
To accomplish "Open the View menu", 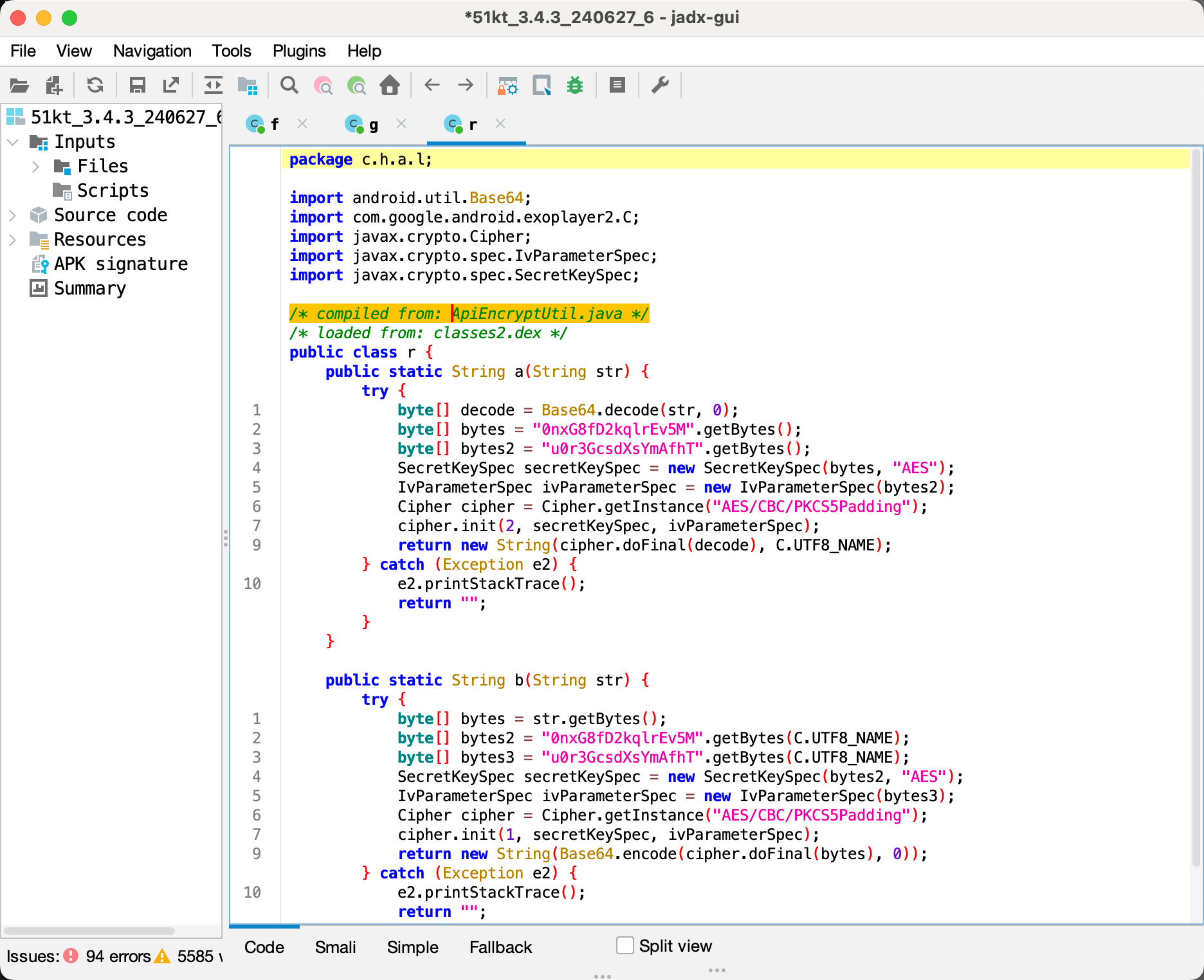I will click(x=74, y=51).
